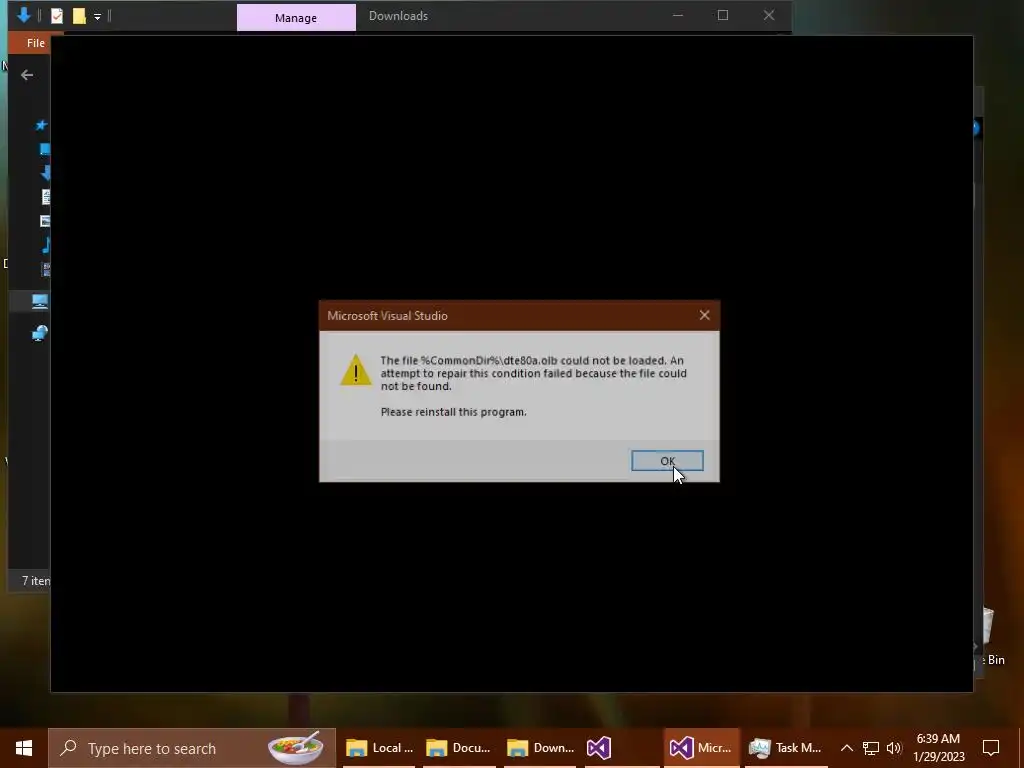The image size is (1024, 768).
Task: Click the Properties quick access toolbar icon
Action: [x=57, y=16]
